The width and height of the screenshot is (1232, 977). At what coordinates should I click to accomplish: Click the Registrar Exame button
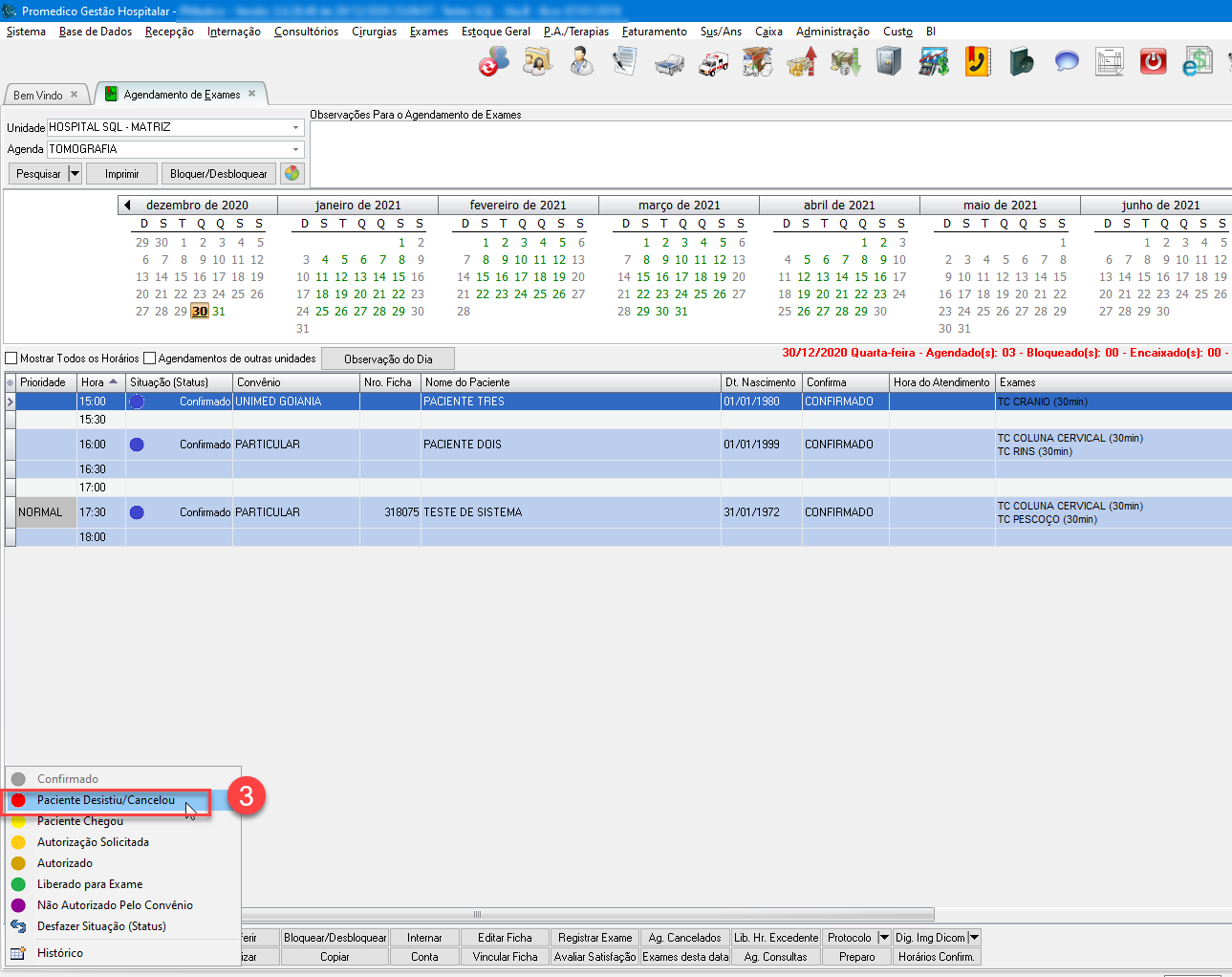[x=594, y=938]
